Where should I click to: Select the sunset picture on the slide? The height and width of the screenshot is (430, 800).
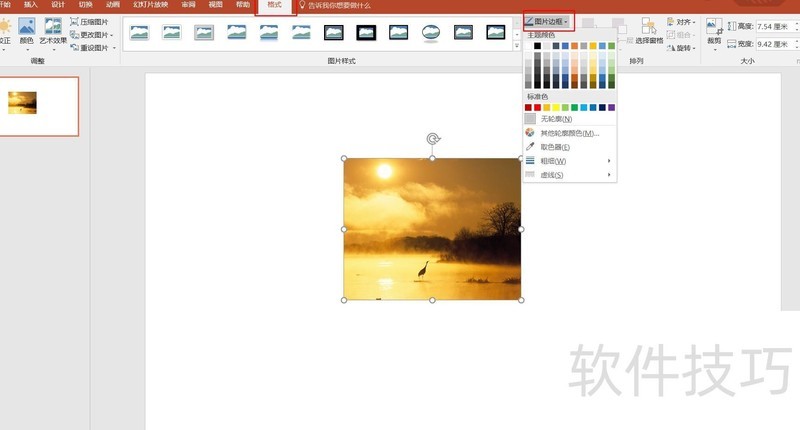coord(432,229)
